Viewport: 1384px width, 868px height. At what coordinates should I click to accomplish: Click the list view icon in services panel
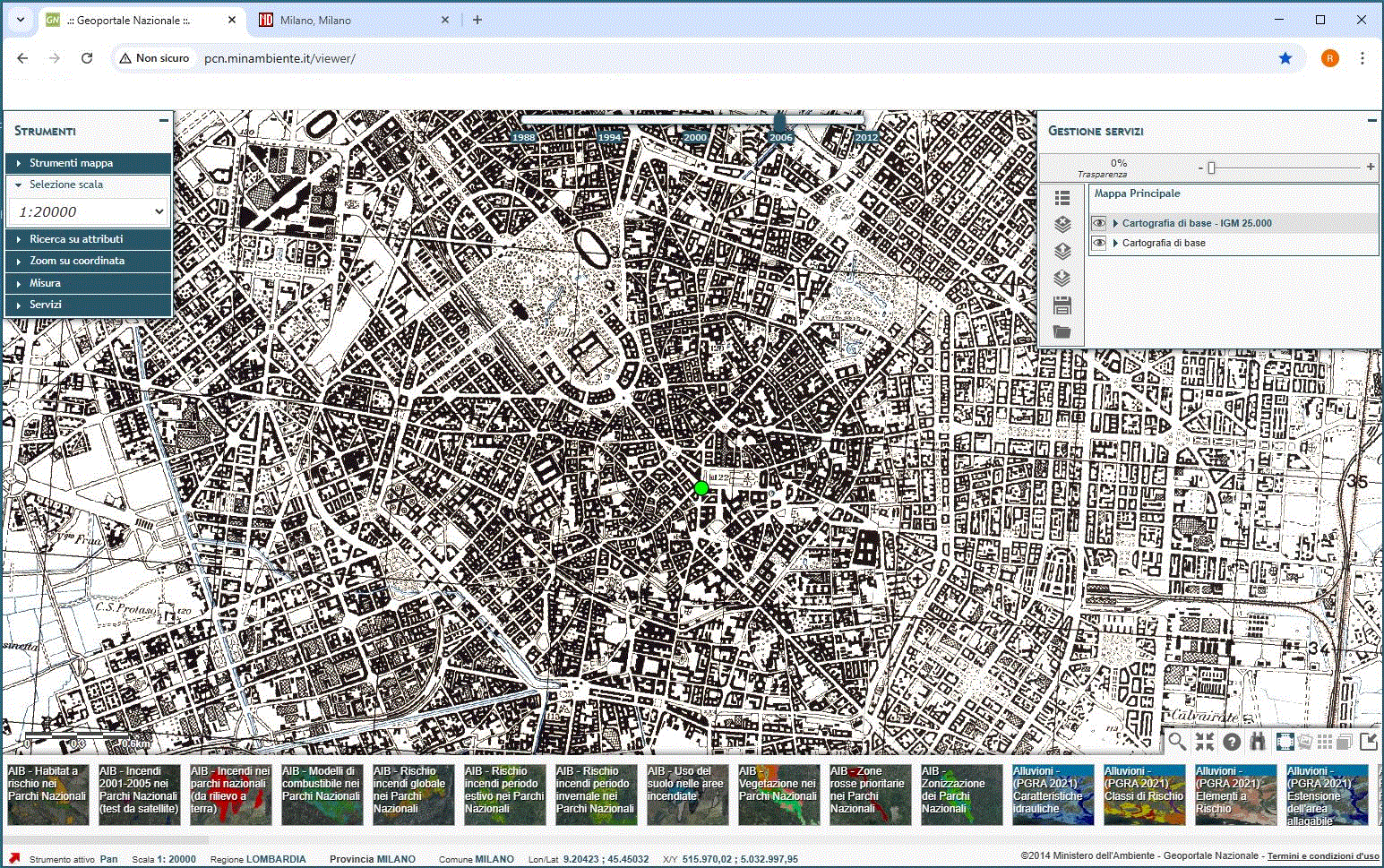click(1062, 198)
